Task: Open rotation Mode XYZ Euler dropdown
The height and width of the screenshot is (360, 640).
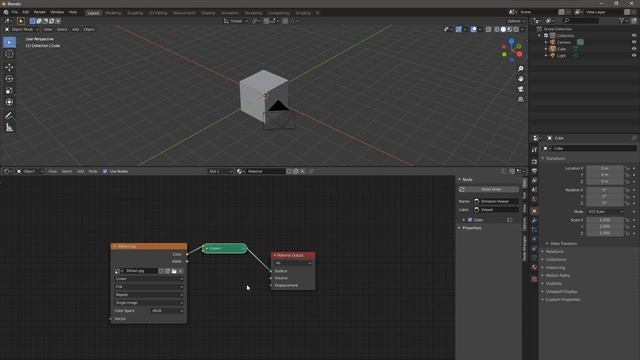Action: point(605,212)
